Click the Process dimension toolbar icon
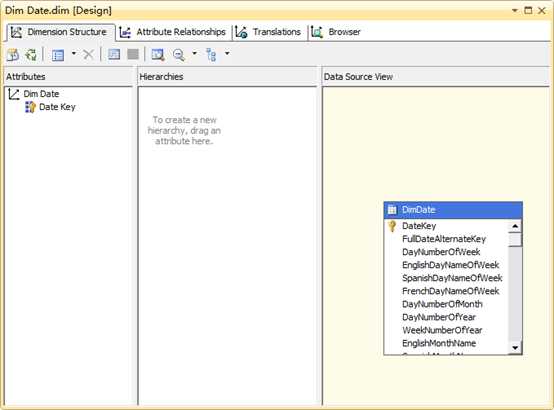Image resolution: width=554 pixels, height=410 pixels. click(x=31, y=55)
